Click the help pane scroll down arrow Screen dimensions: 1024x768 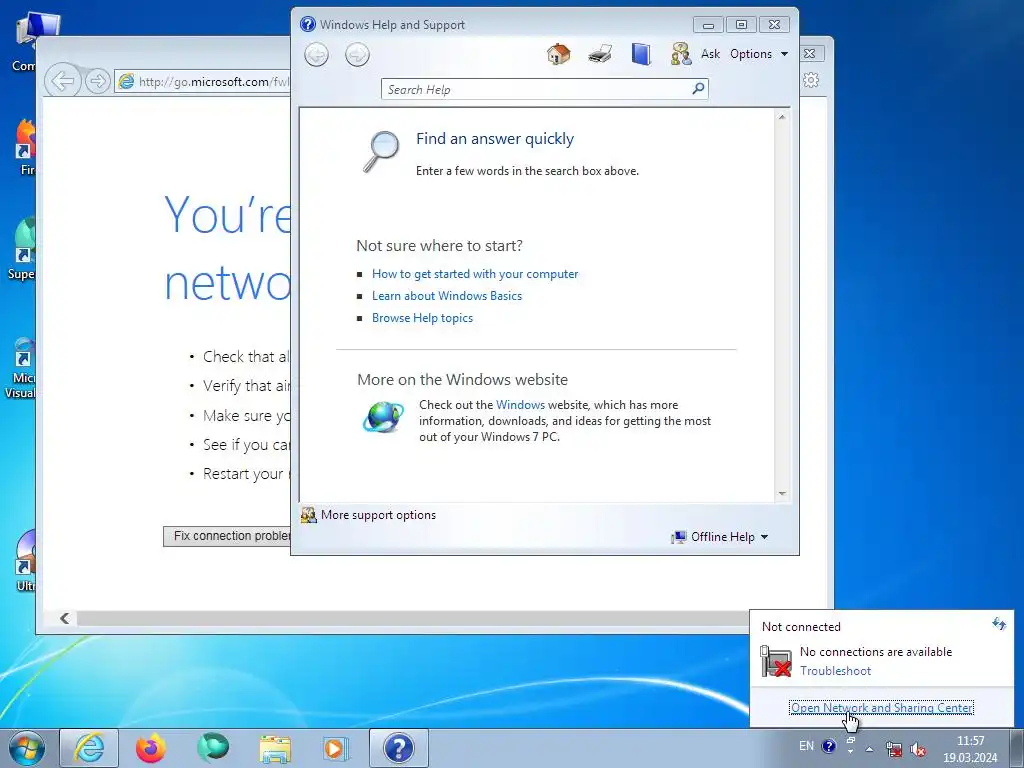pos(782,494)
